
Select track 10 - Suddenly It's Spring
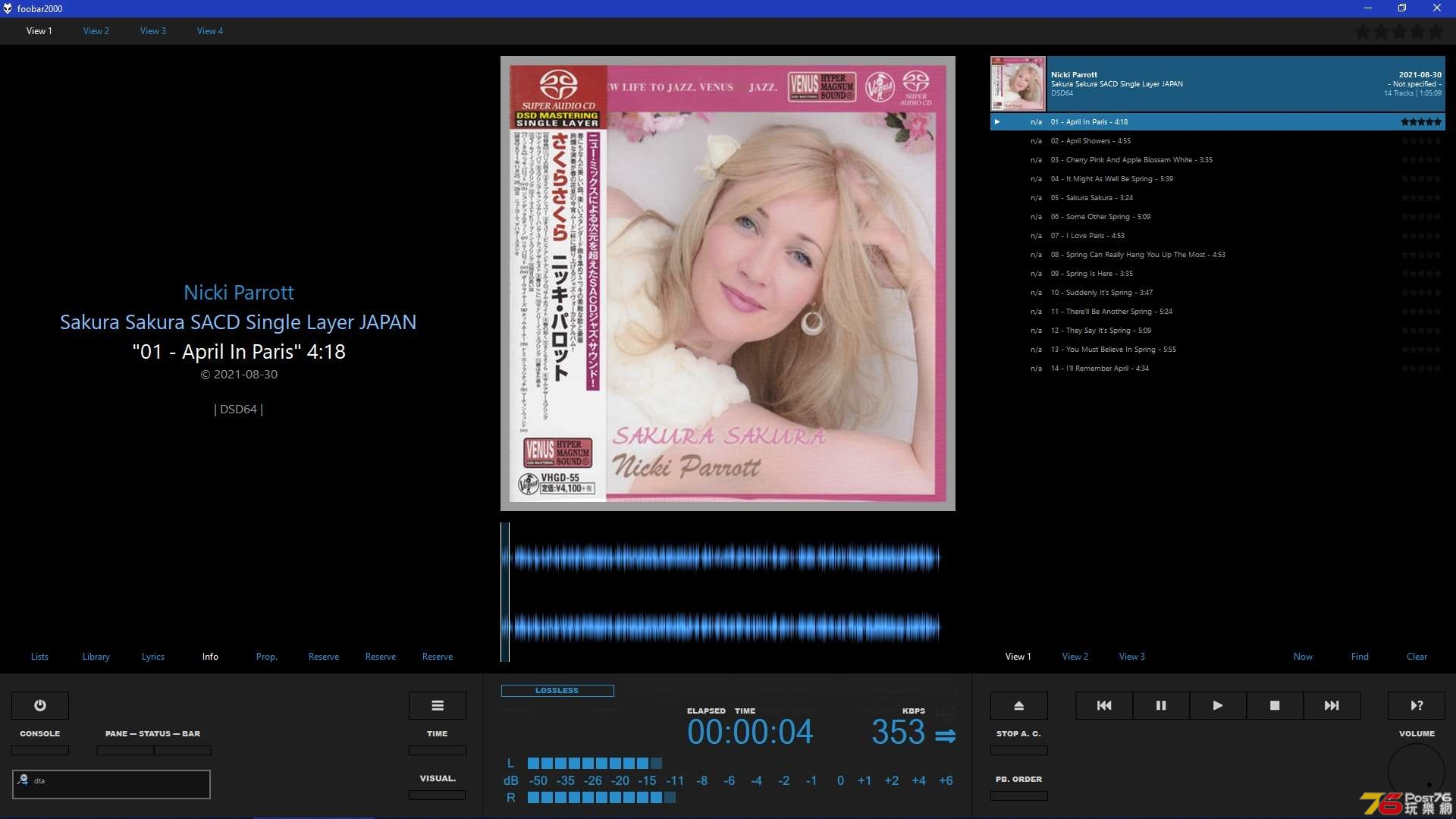(x=1218, y=293)
